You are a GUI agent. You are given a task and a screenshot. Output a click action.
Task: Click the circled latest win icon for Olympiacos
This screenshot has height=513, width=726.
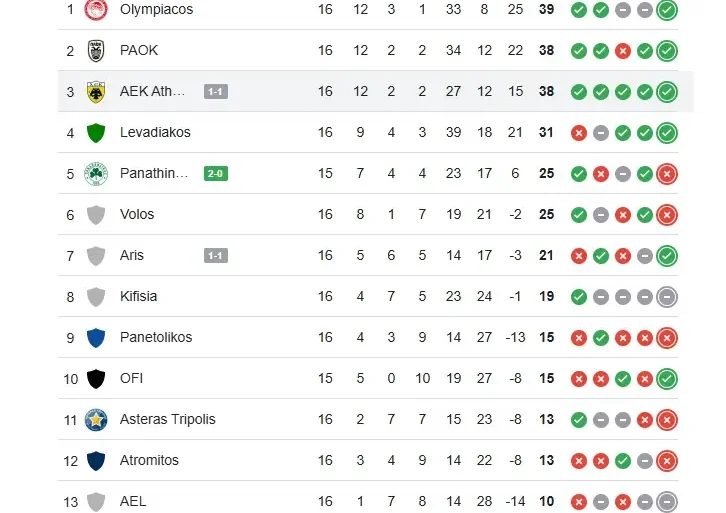coord(667,10)
